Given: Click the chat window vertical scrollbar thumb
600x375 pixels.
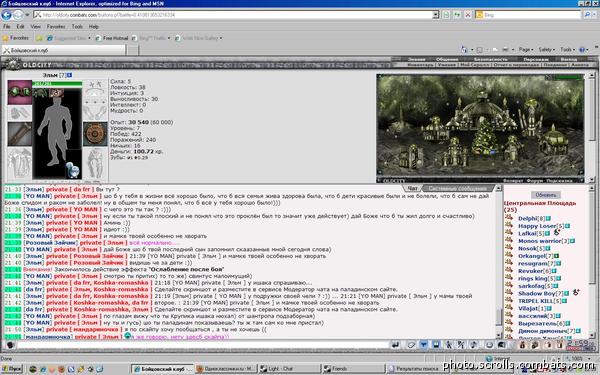Looking at the screenshot, I should point(499,317).
